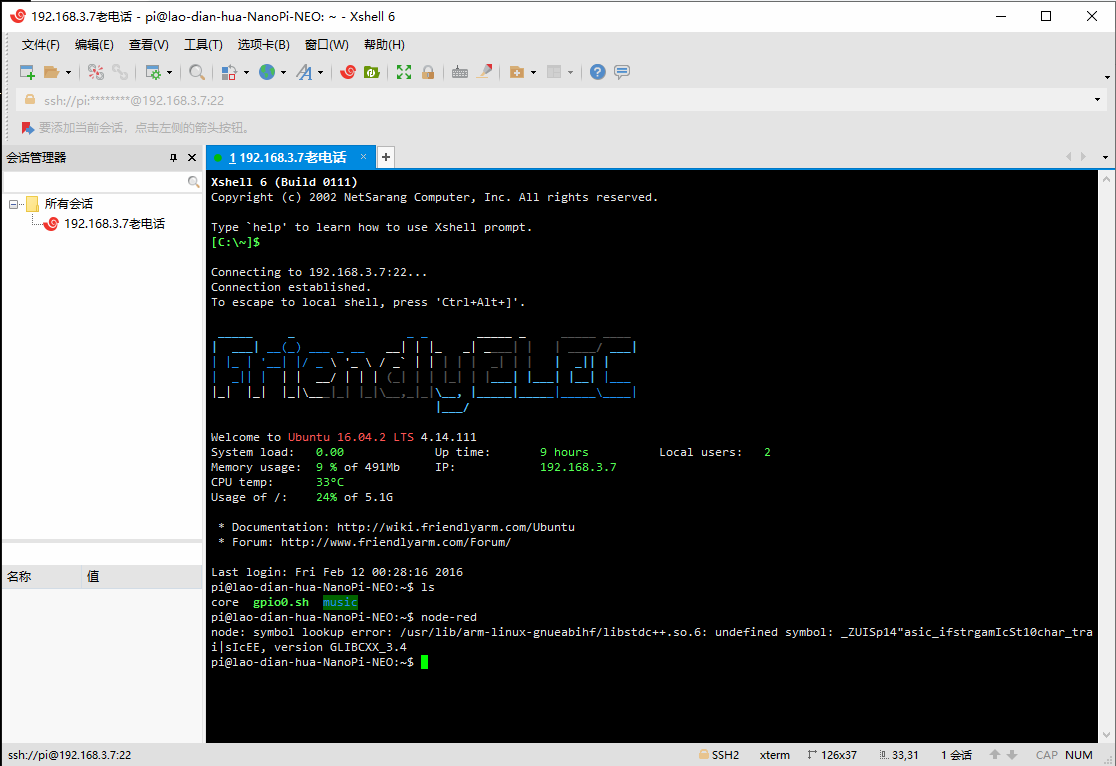
Task: Click the keyboard icon in toolbar
Action: [460, 72]
